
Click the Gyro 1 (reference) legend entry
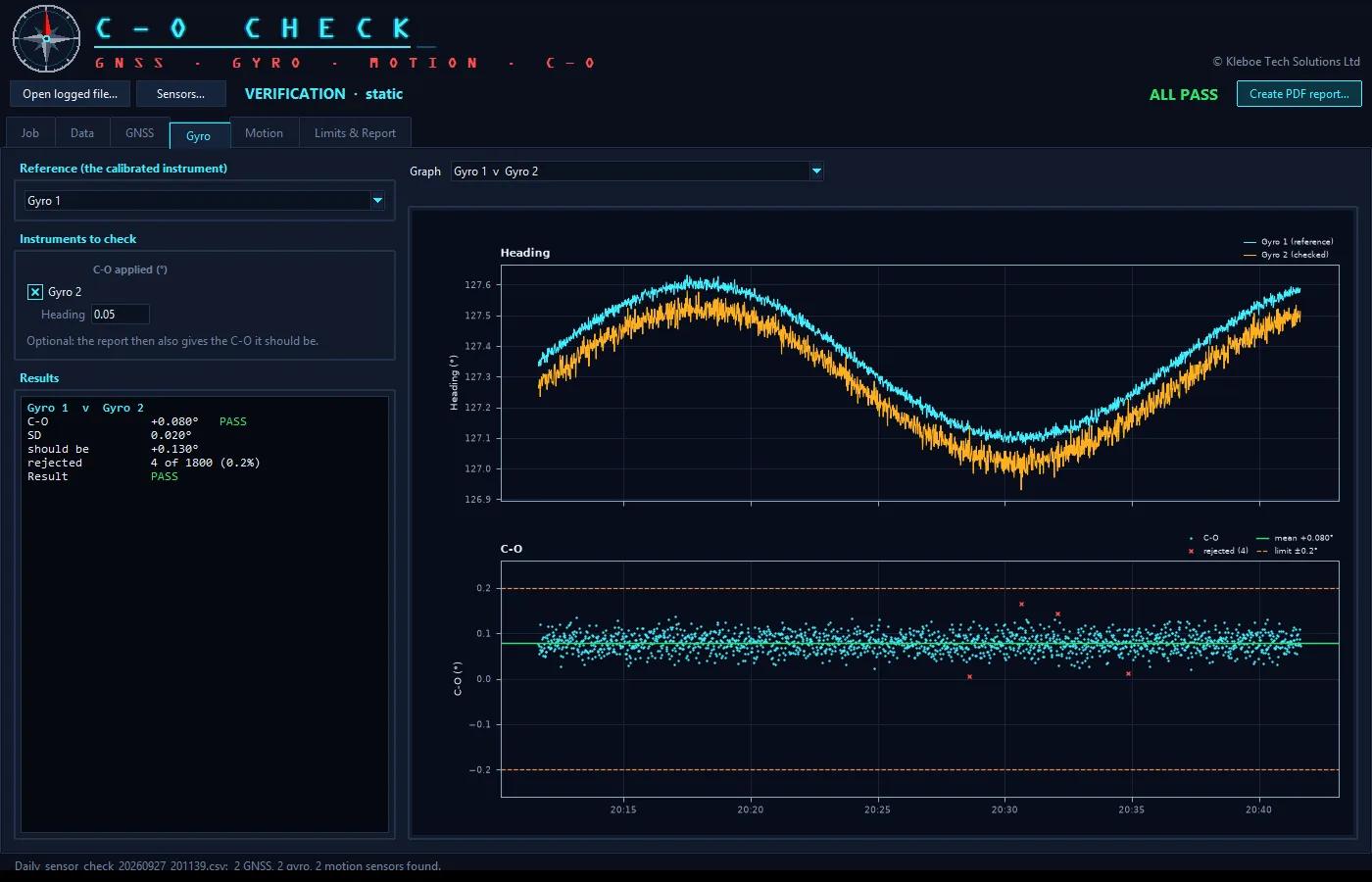click(x=1288, y=242)
